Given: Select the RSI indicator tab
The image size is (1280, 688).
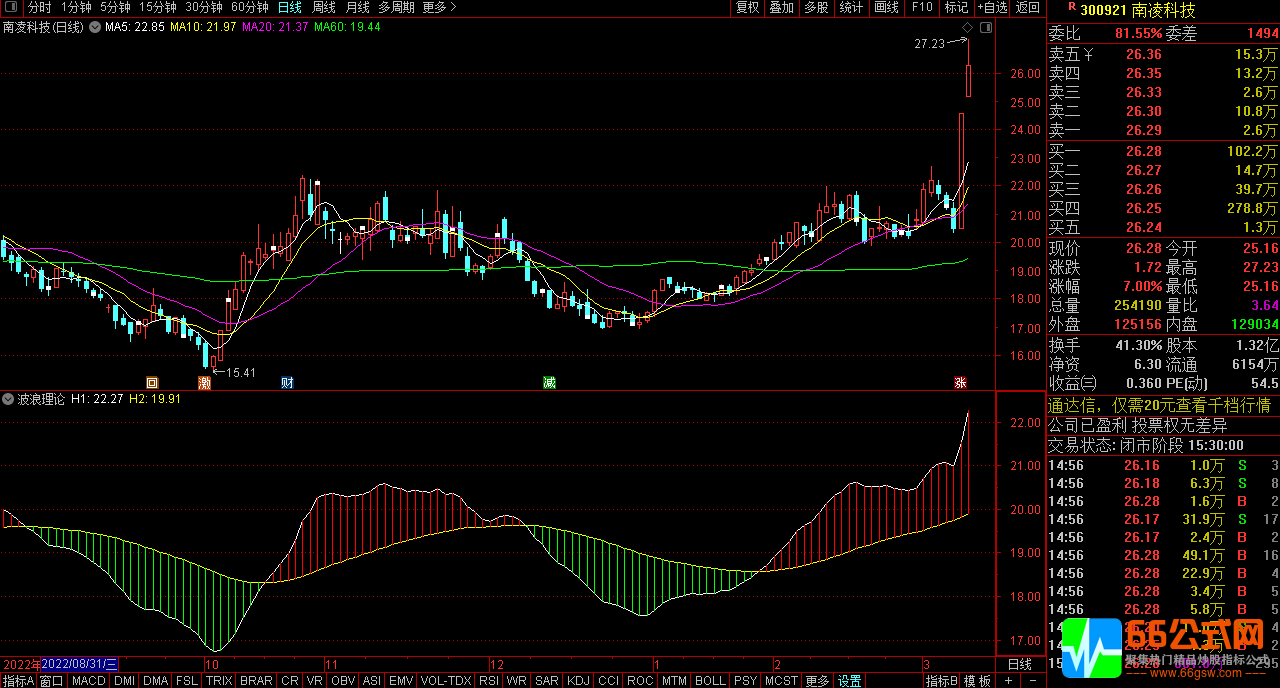Looking at the screenshot, I should pos(489,681).
